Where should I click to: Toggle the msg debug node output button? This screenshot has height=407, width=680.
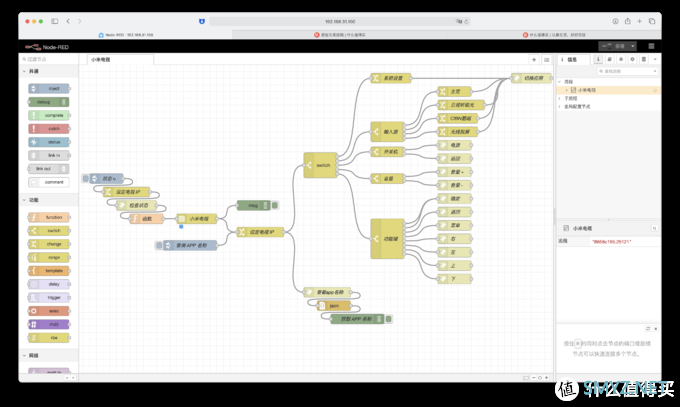coord(275,206)
